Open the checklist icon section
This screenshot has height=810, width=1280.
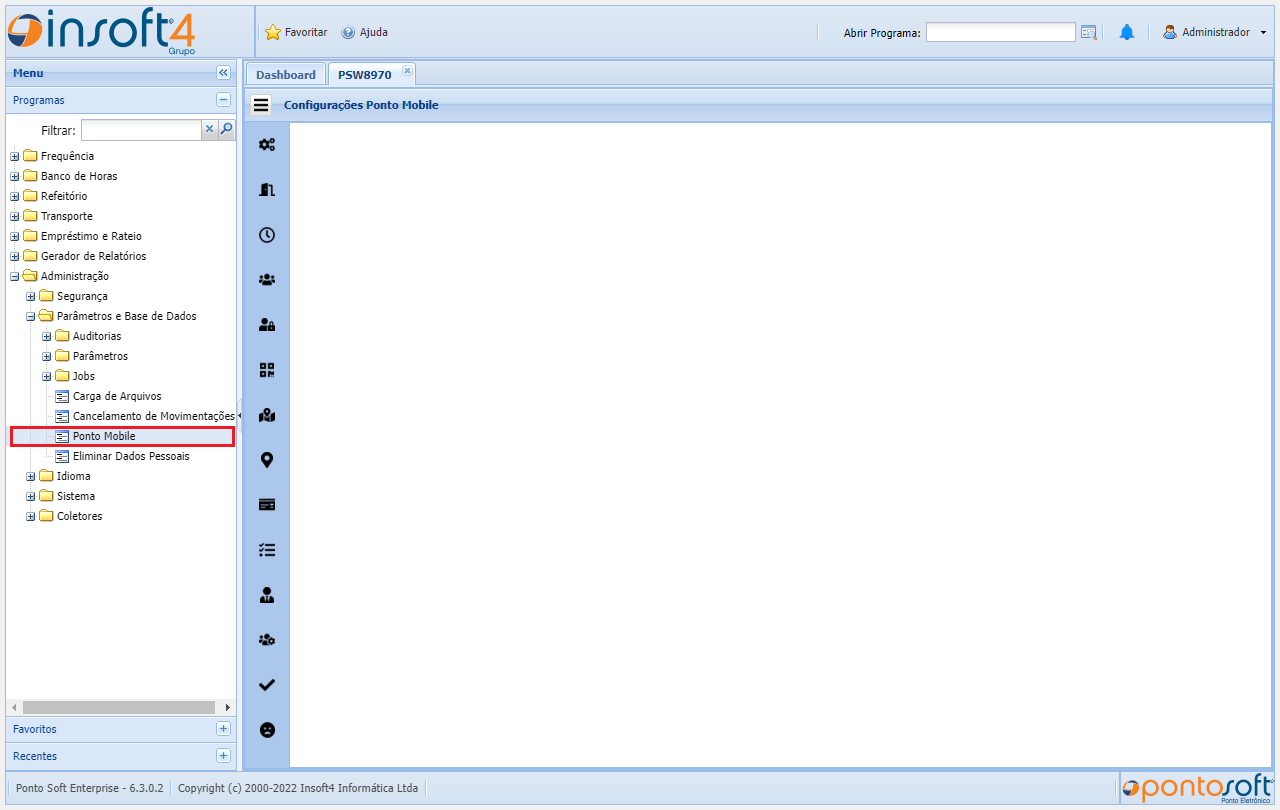(267, 550)
